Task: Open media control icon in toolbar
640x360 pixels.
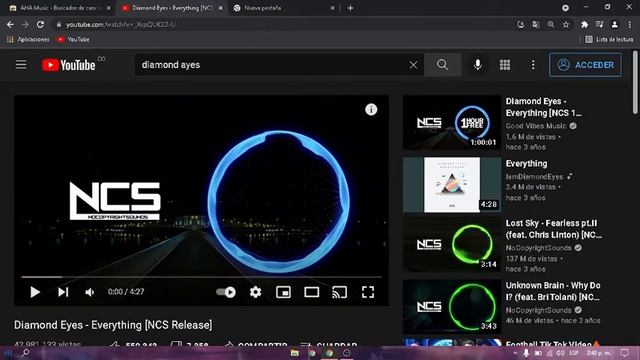Action: pos(599,24)
